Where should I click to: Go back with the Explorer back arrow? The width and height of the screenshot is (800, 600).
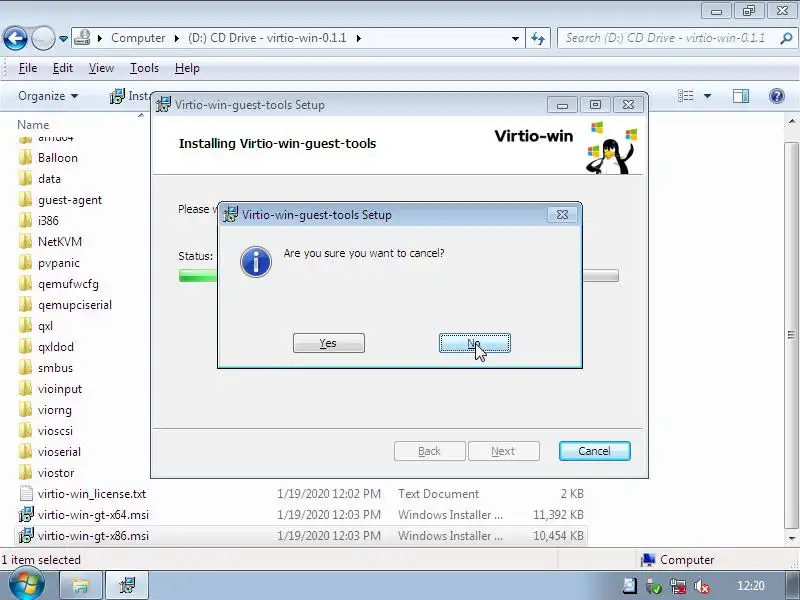[x=15, y=38]
